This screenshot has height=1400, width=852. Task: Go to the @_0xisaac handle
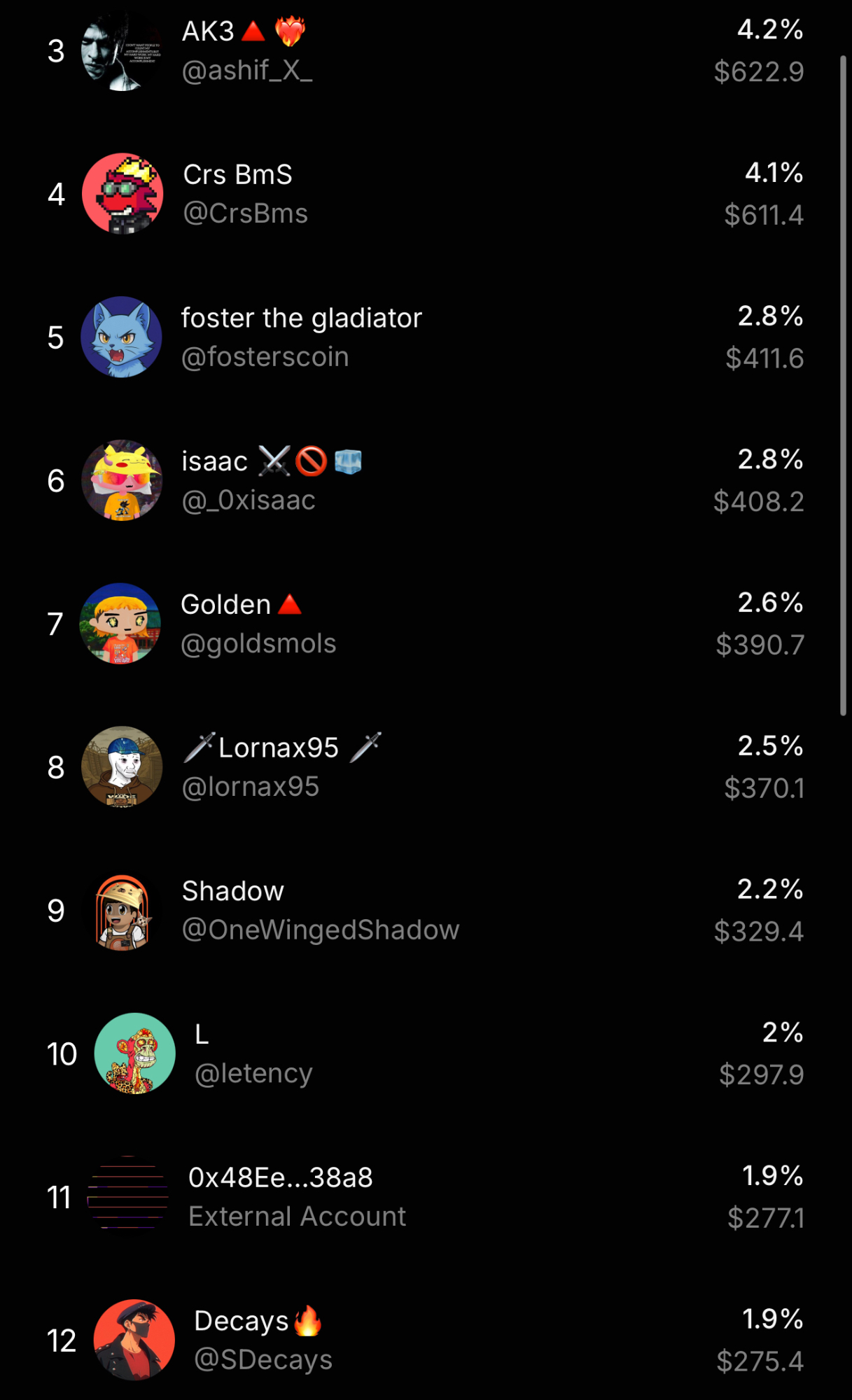pyautogui.click(x=249, y=501)
